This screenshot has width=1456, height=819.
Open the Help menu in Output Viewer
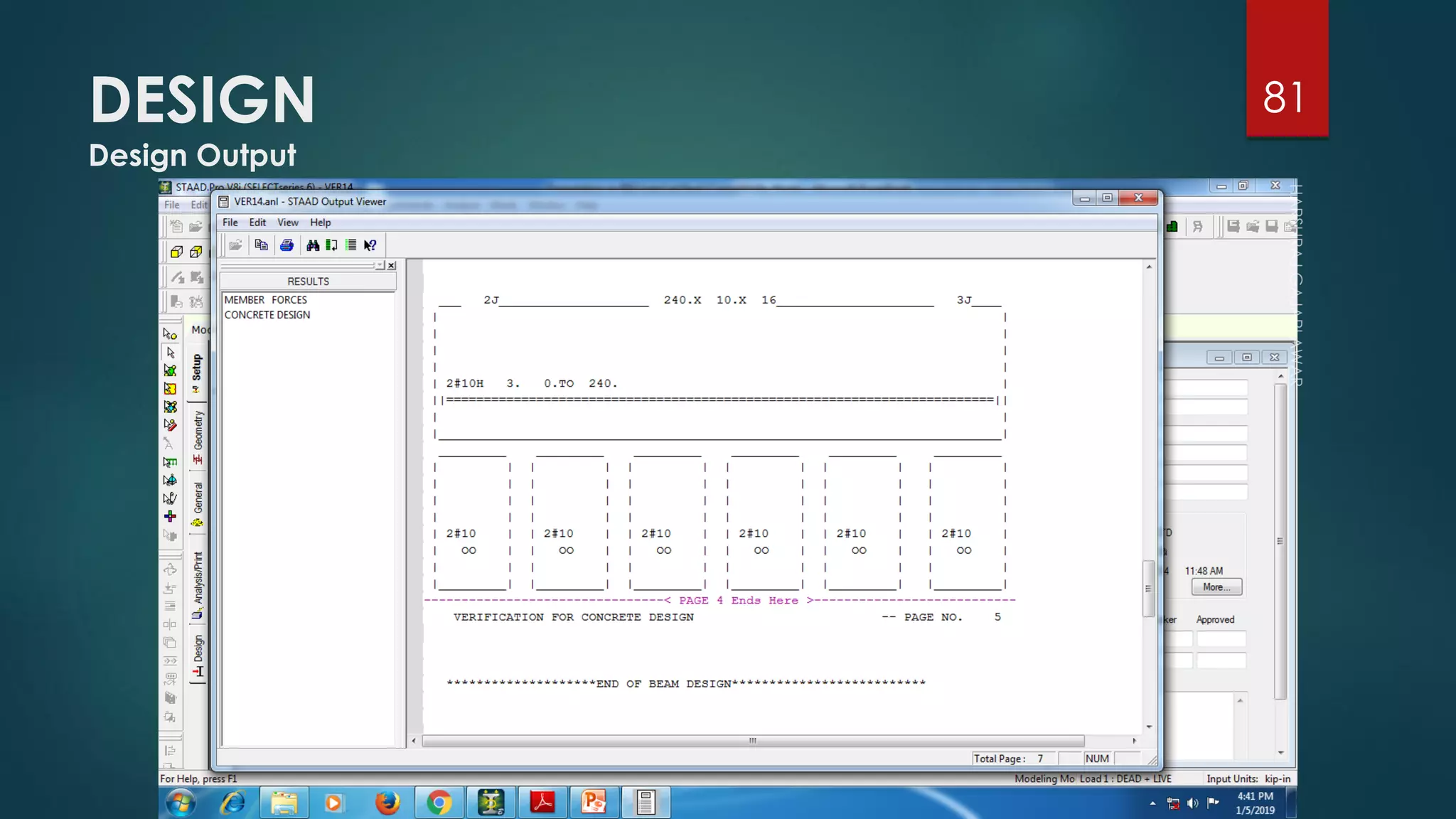point(320,223)
